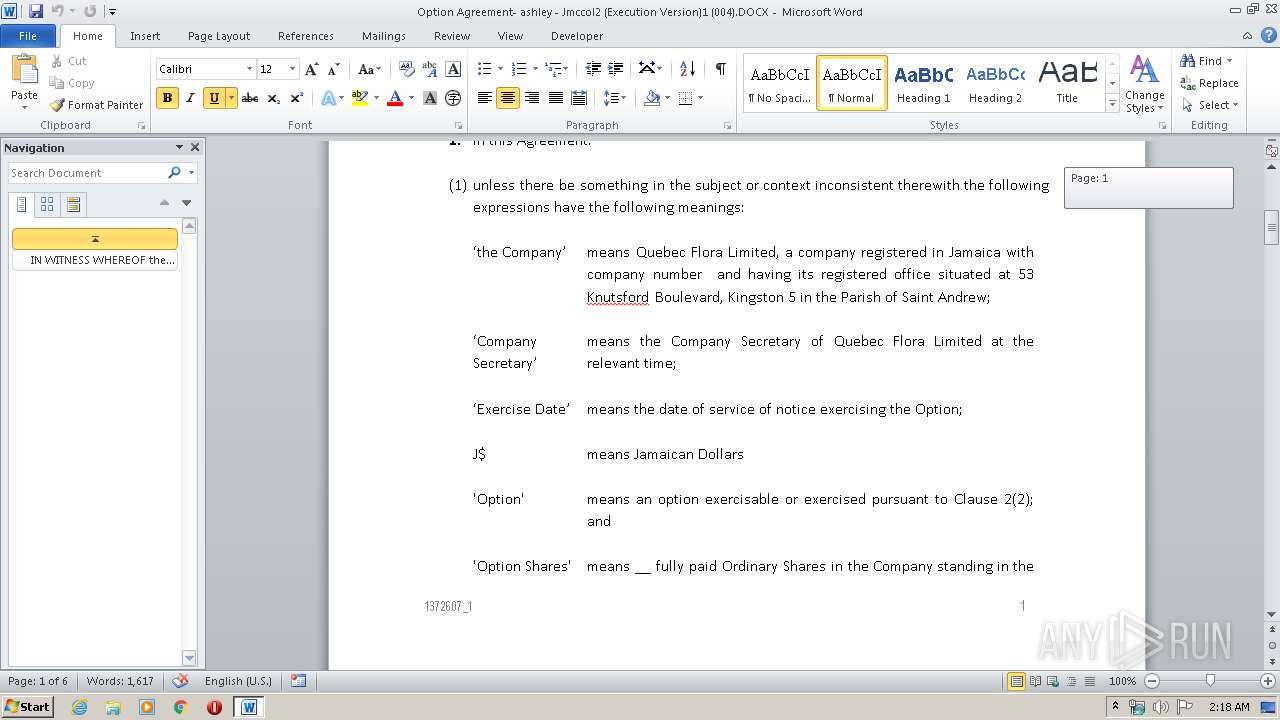Viewport: 1280px width, 720px height.
Task: Justify the paragraph text
Action: point(554,98)
